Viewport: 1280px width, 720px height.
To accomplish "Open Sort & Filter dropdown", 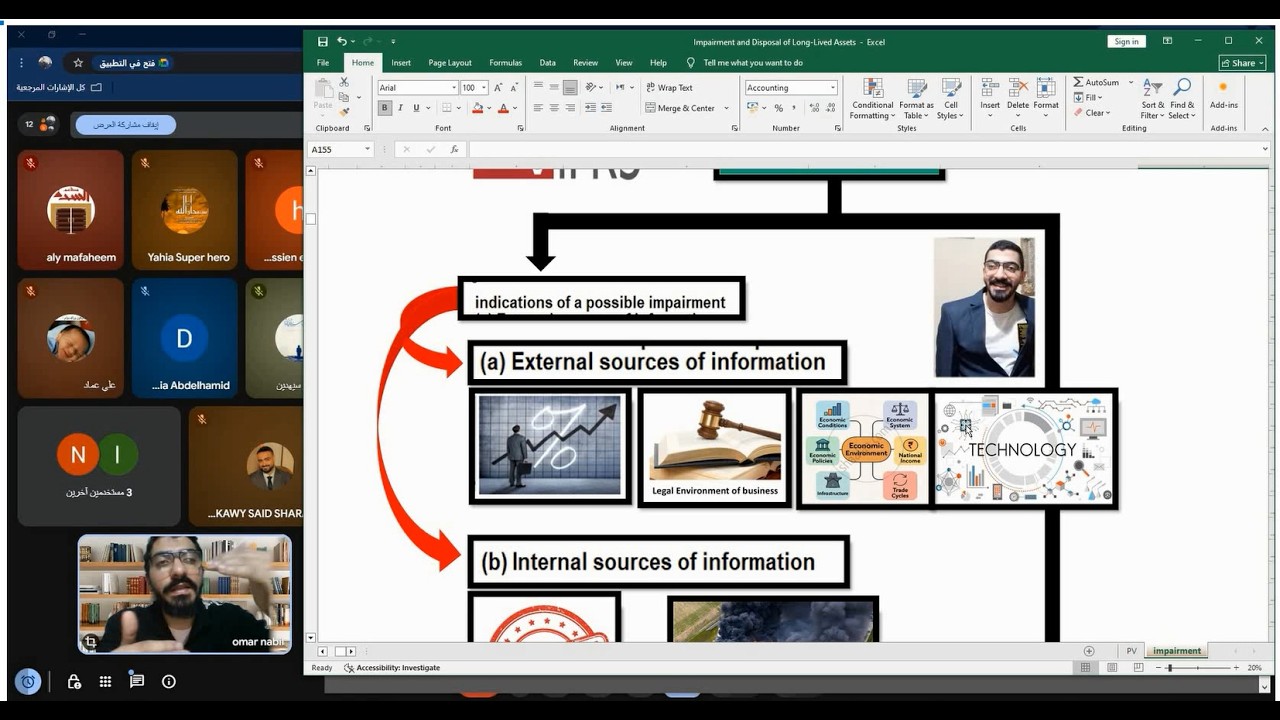I will (1153, 99).
